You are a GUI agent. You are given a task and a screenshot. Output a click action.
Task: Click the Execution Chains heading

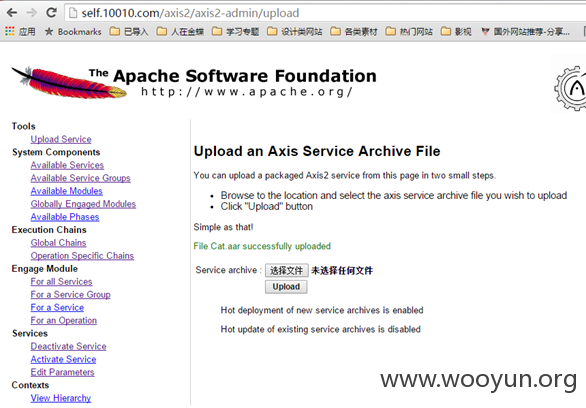(49, 230)
